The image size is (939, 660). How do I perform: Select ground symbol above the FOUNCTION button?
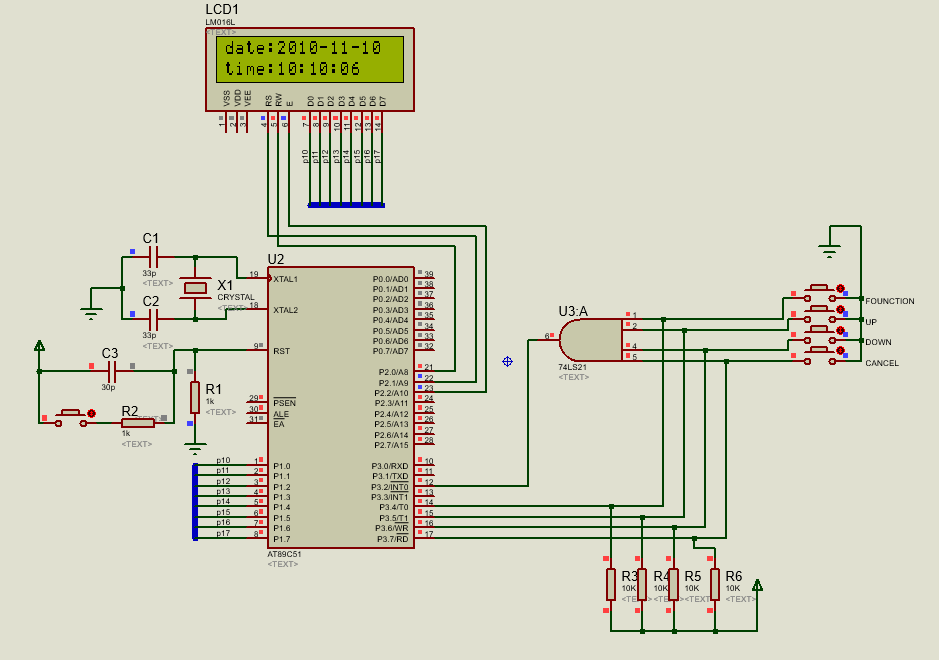coord(829,252)
